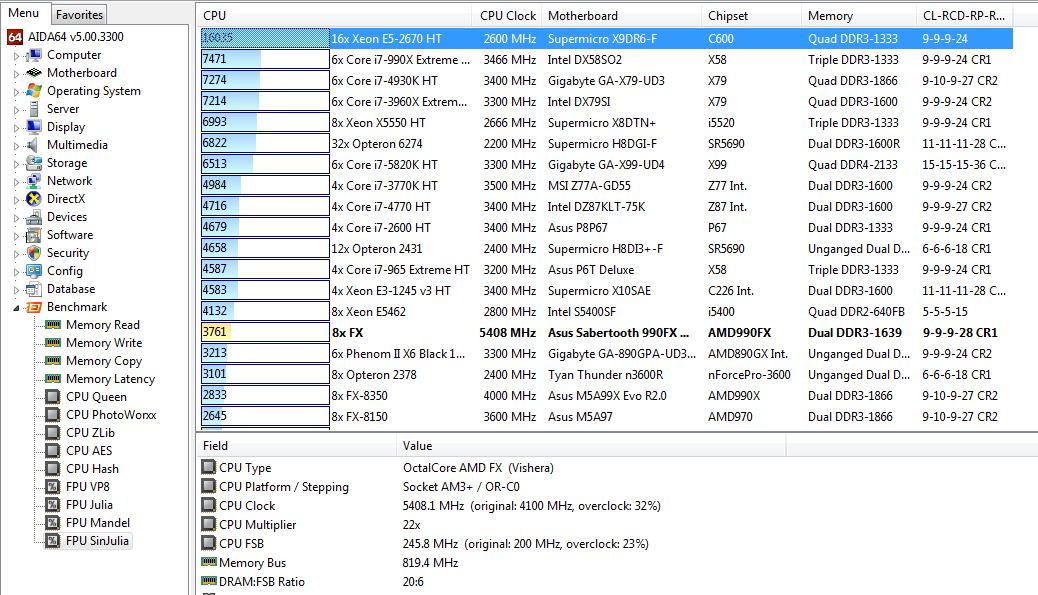Select the bold 8x FX result row
This screenshot has height=595, width=1038.
(606, 333)
